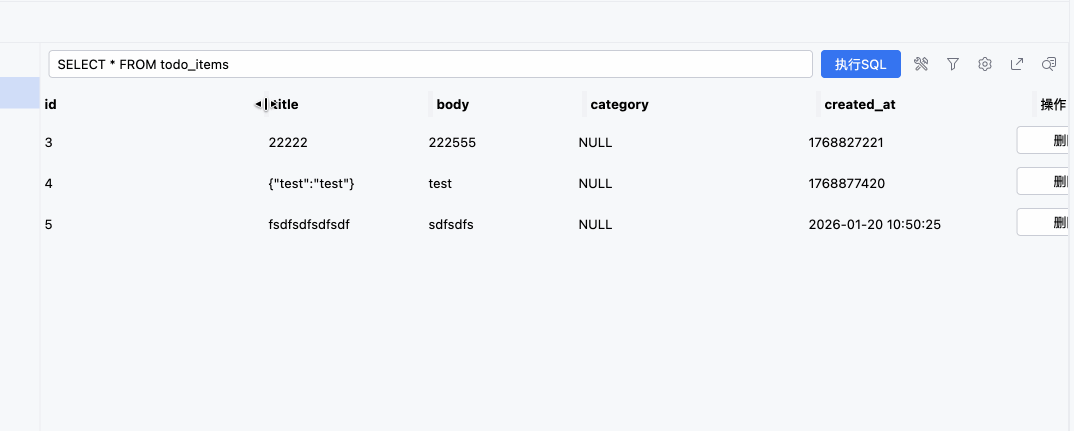Click the id column header

click(x=51, y=104)
